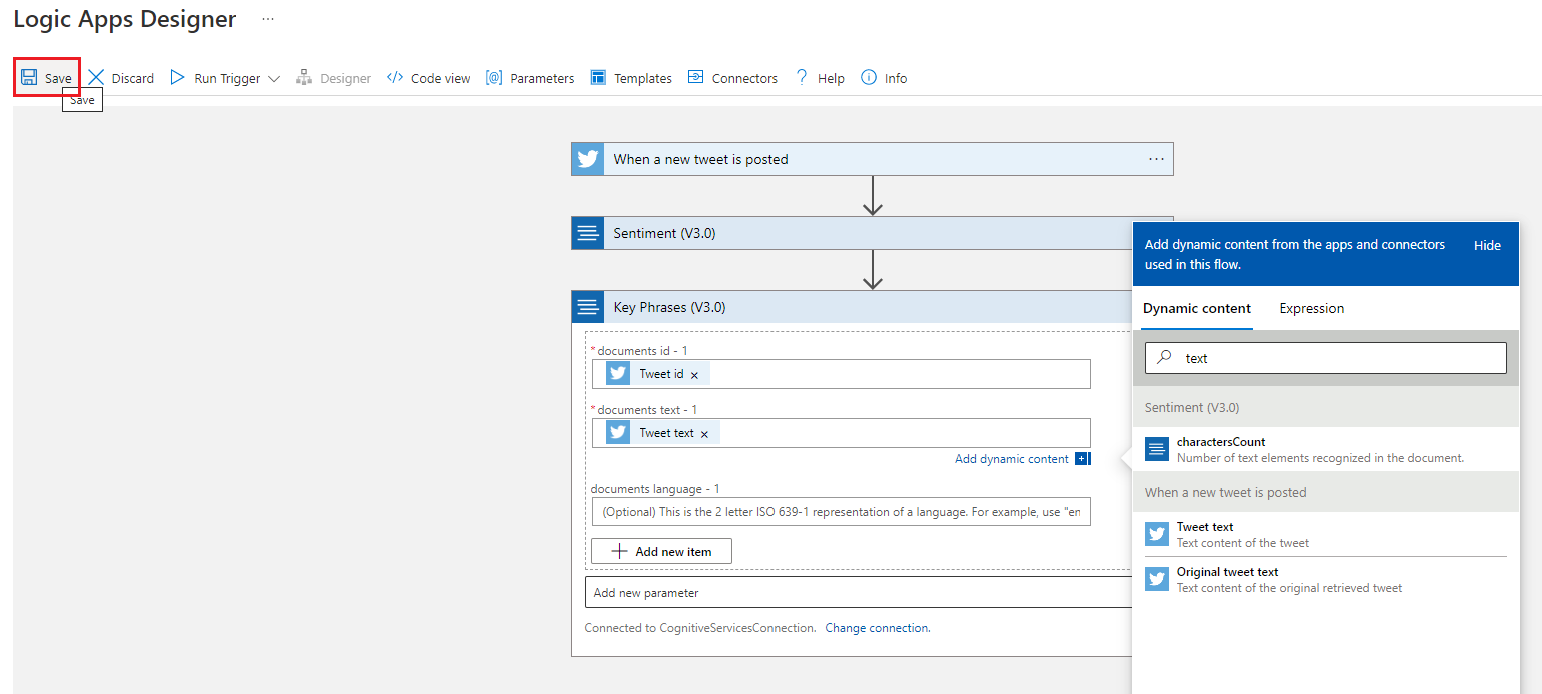The height and width of the screenshot is (694, 1542).
Task: Click the Discard X icon
Action: [96, 77]
